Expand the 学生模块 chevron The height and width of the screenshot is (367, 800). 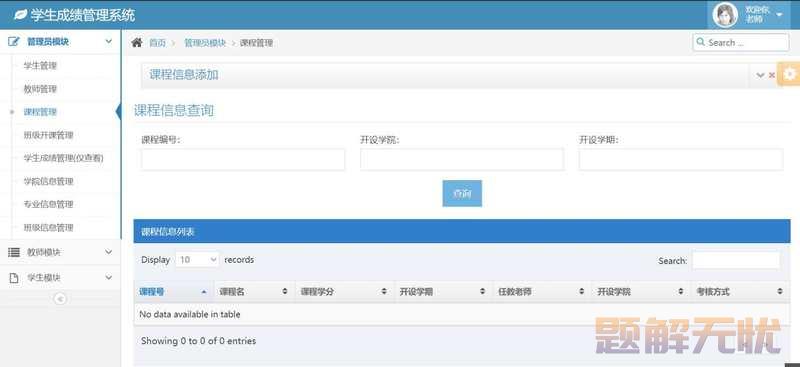coord(108,277)
